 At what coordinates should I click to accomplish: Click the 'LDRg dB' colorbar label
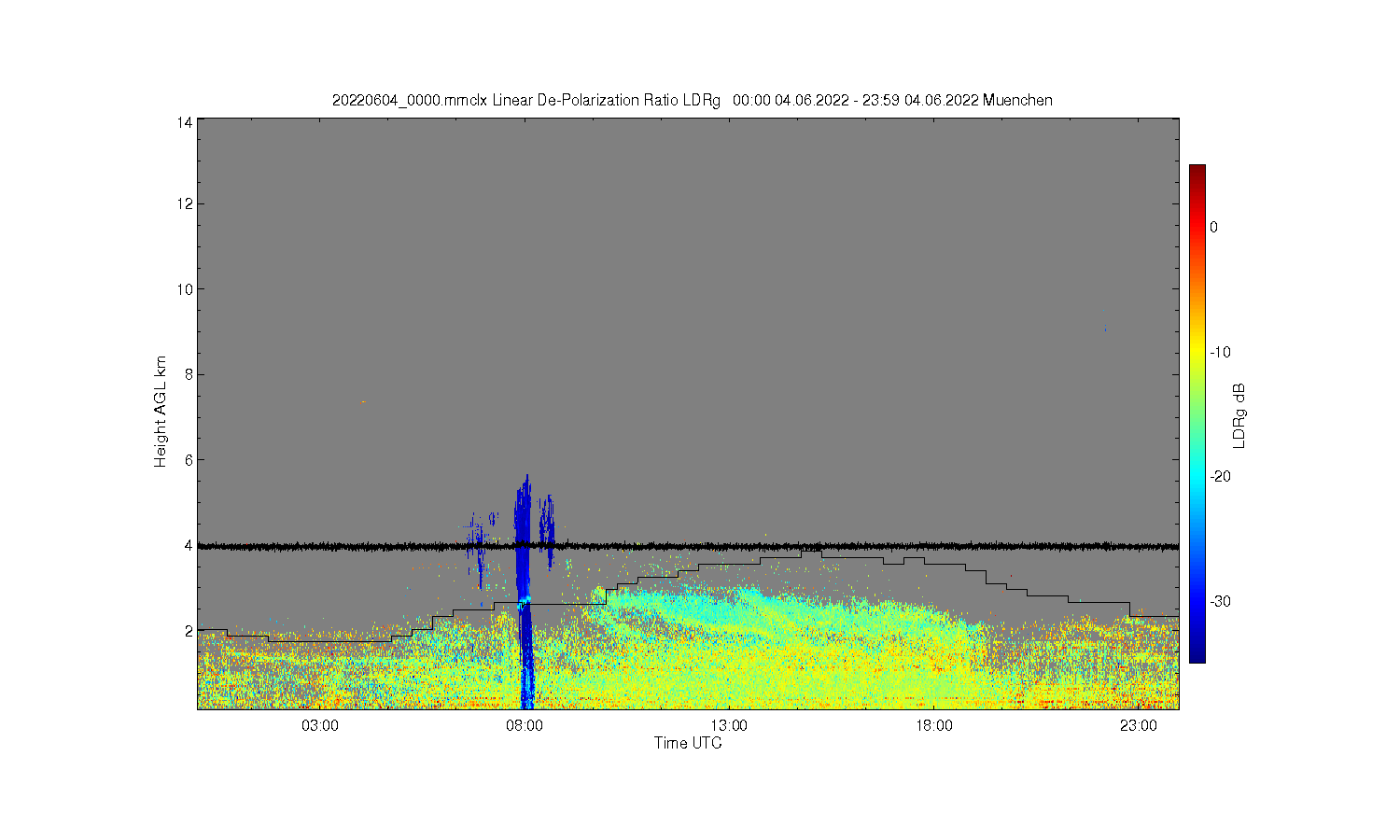point(1239,415)
